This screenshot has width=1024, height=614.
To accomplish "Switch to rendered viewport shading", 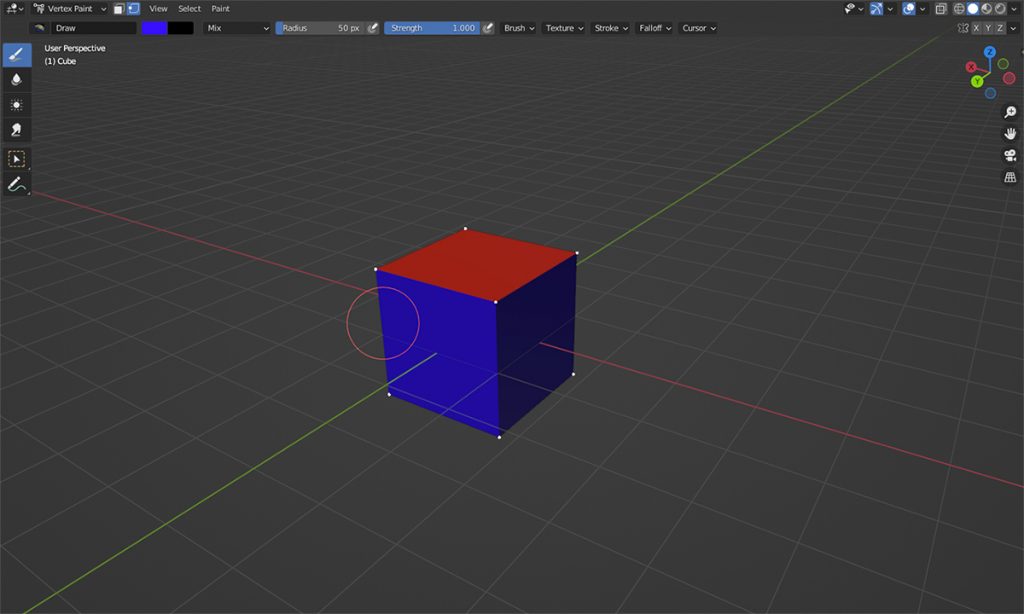I will (1000, 8).
